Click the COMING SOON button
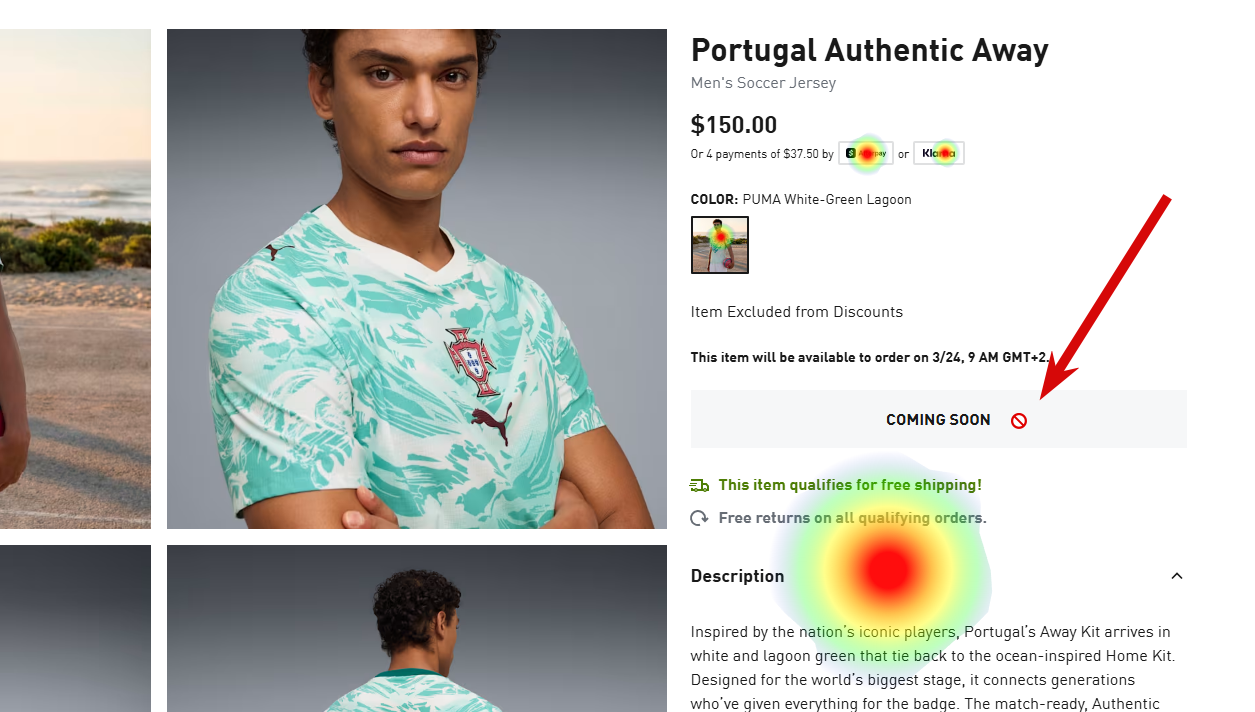The height and width of the screenshot is (712, 1255). (938, 419)
